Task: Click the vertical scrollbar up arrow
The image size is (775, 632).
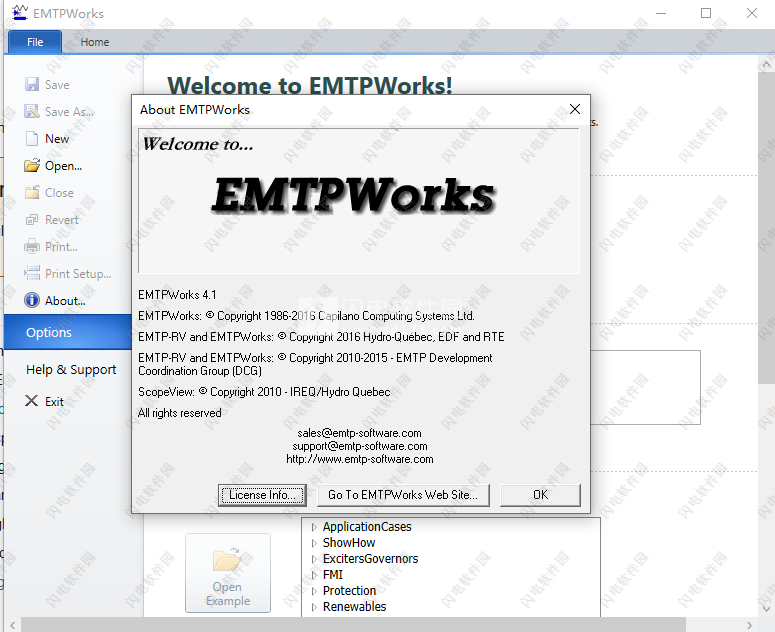Action: 766,64
